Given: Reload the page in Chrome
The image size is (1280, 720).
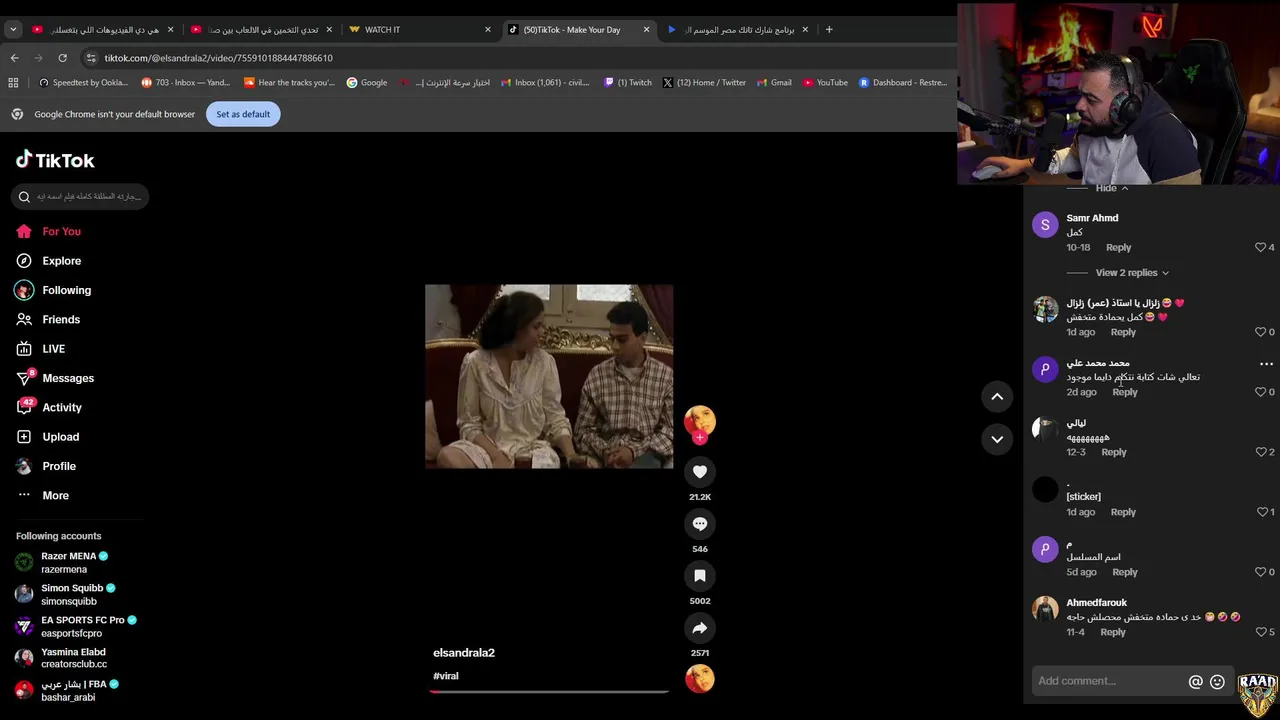Looking at the screenshot, I should (x=62, y=58).
